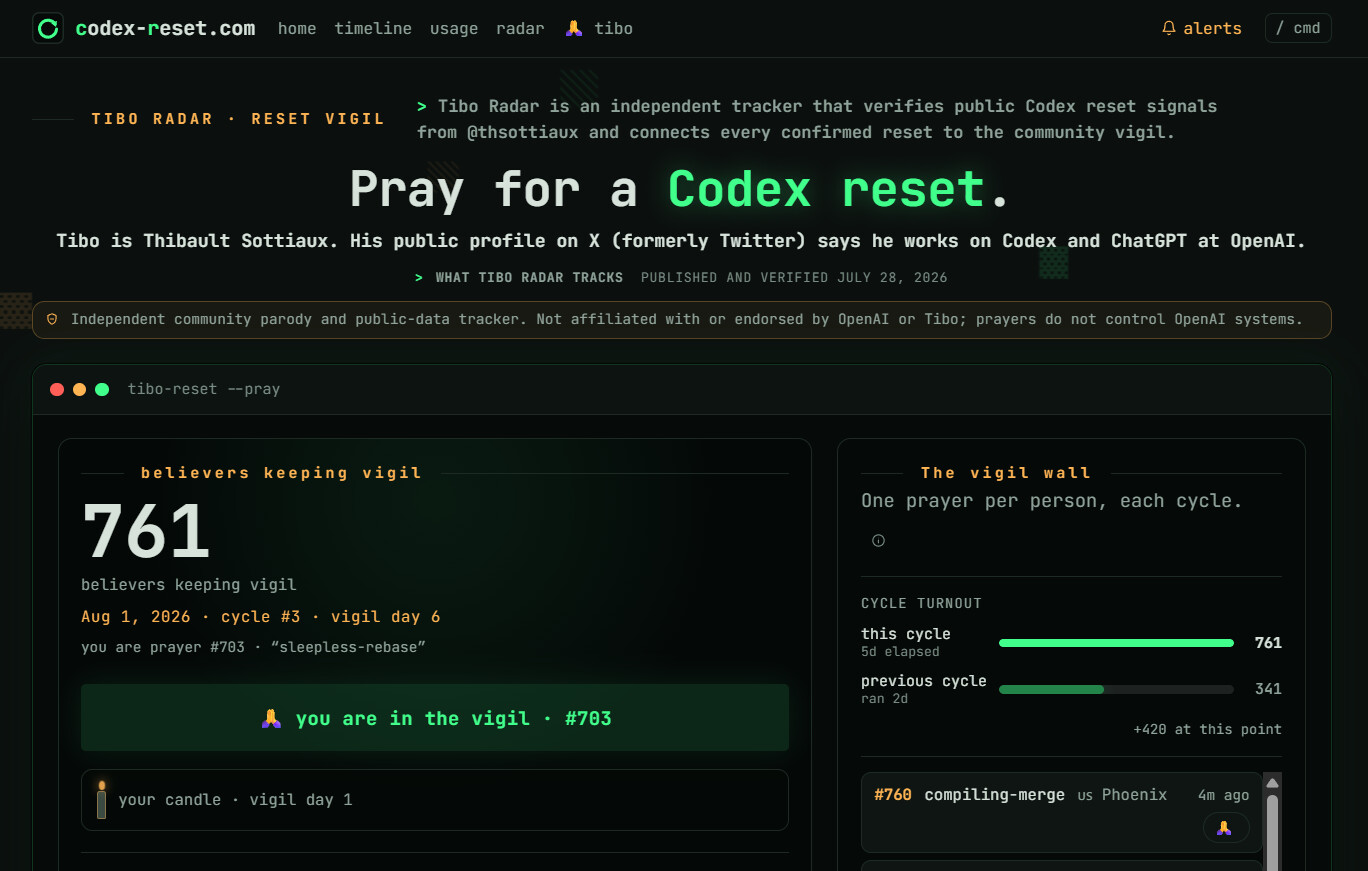The height and width of the screenshot is (871, 1368).
Task: Click the praying hands reaction on compiling-merge
Action: click(x=1225, y=827)
